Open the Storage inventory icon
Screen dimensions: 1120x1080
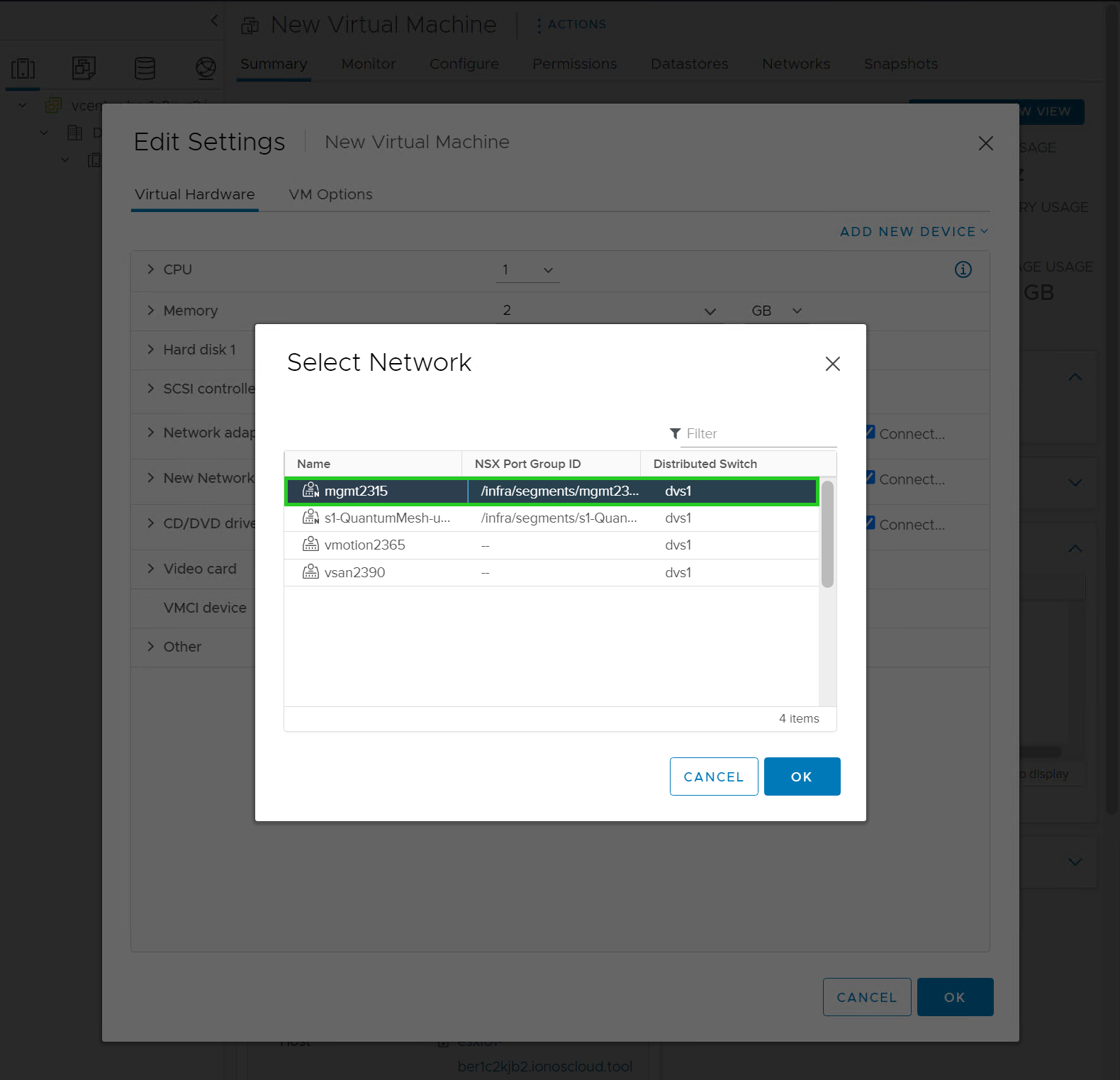coord(145,69)
